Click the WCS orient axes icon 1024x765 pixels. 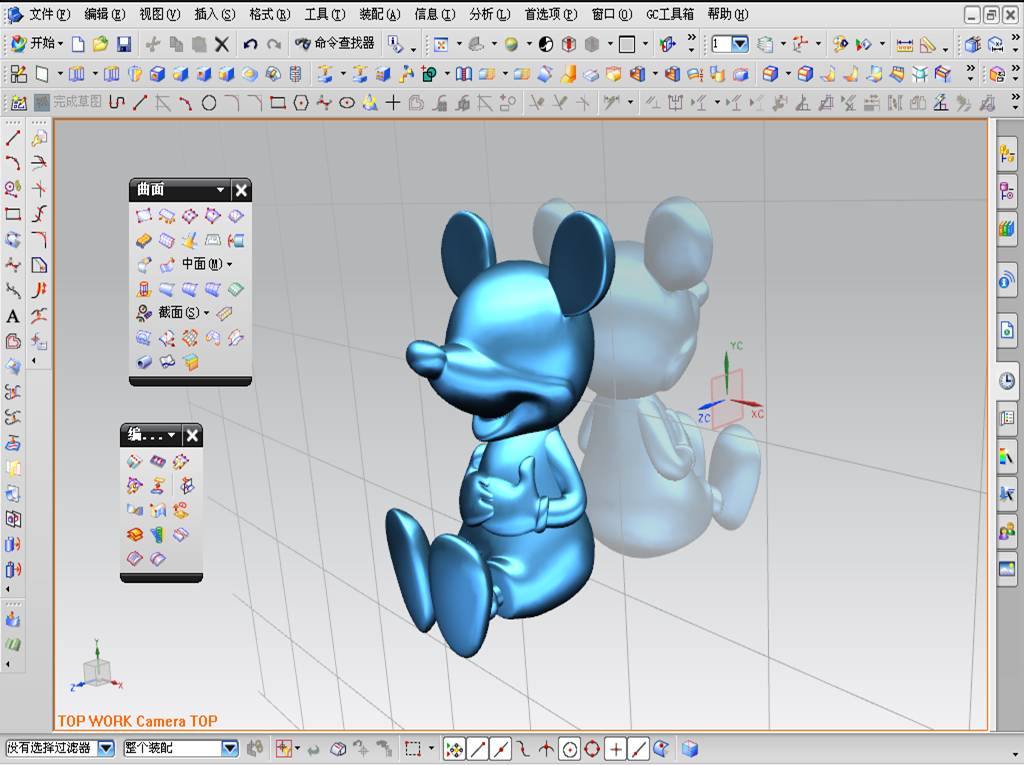coord(800,44)
